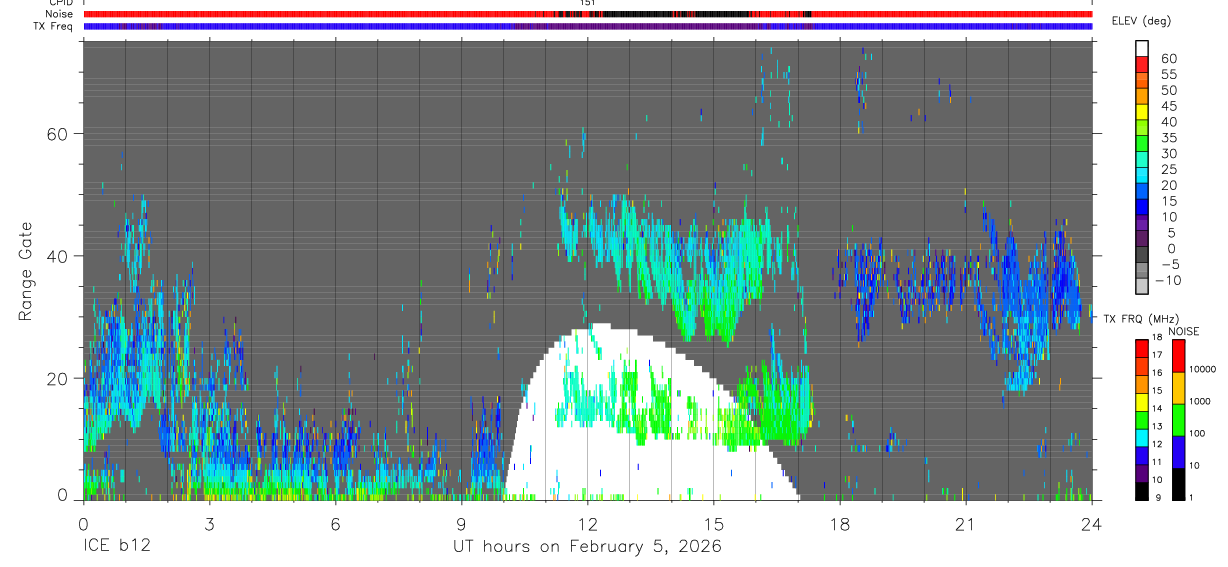The width and height of the screenshot is (1228, 567).
Task: Click the '45' value in elevation legend
Action: pos(1168,105)
